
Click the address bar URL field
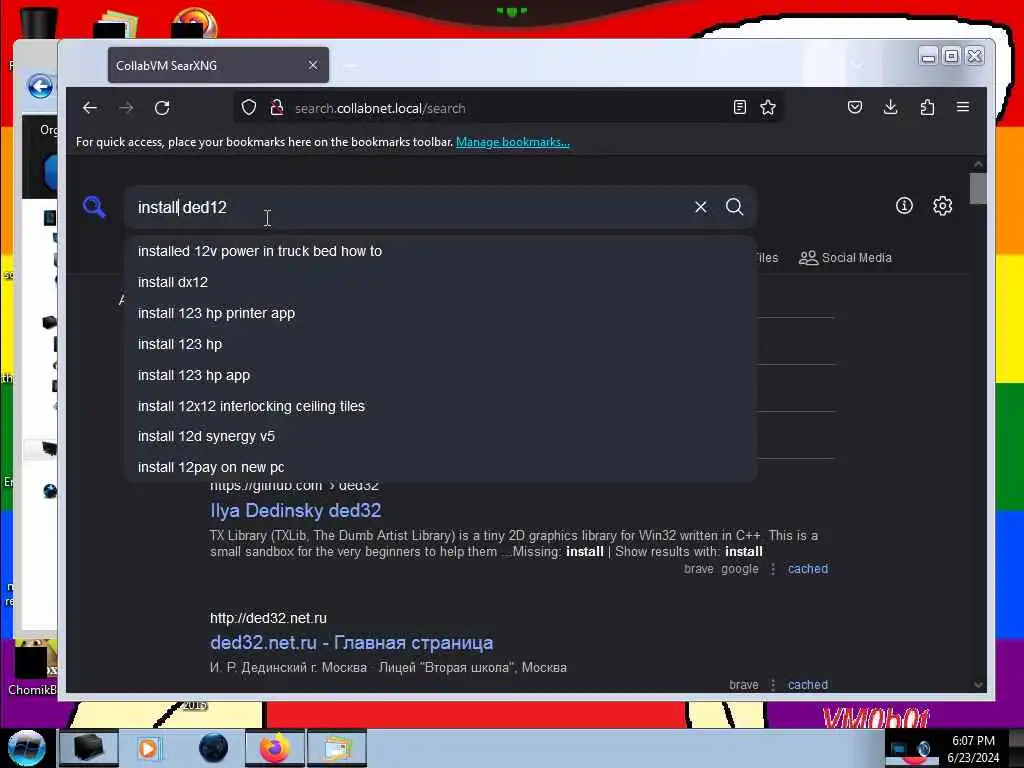pos(509,108)
